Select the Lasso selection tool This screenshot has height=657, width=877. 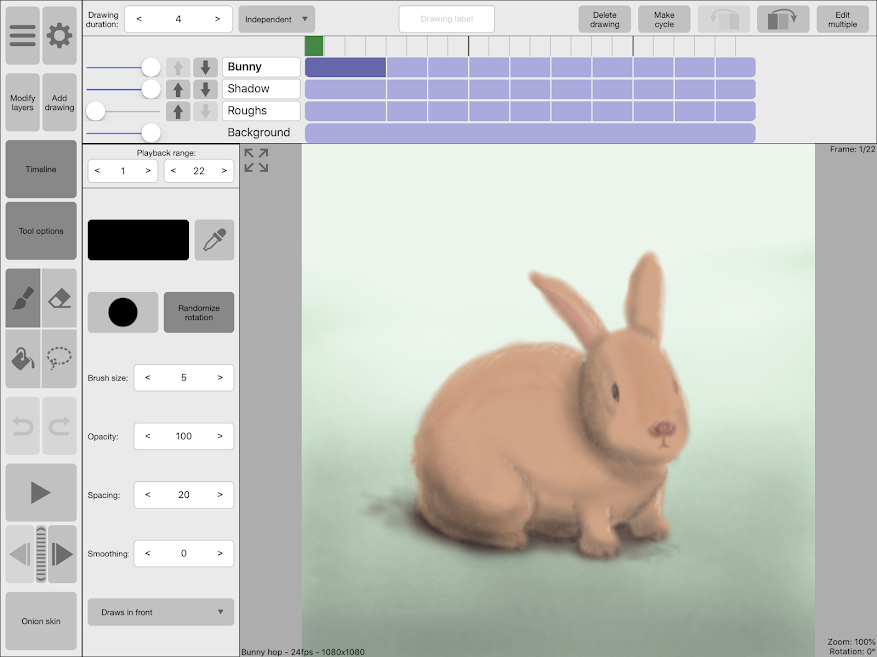tap(60, 358)
